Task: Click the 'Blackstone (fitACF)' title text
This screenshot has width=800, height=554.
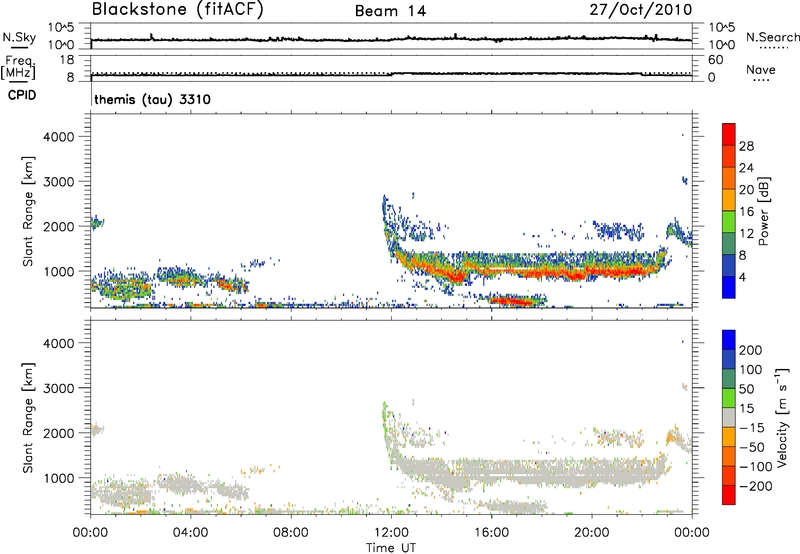Action: [178, 9]
